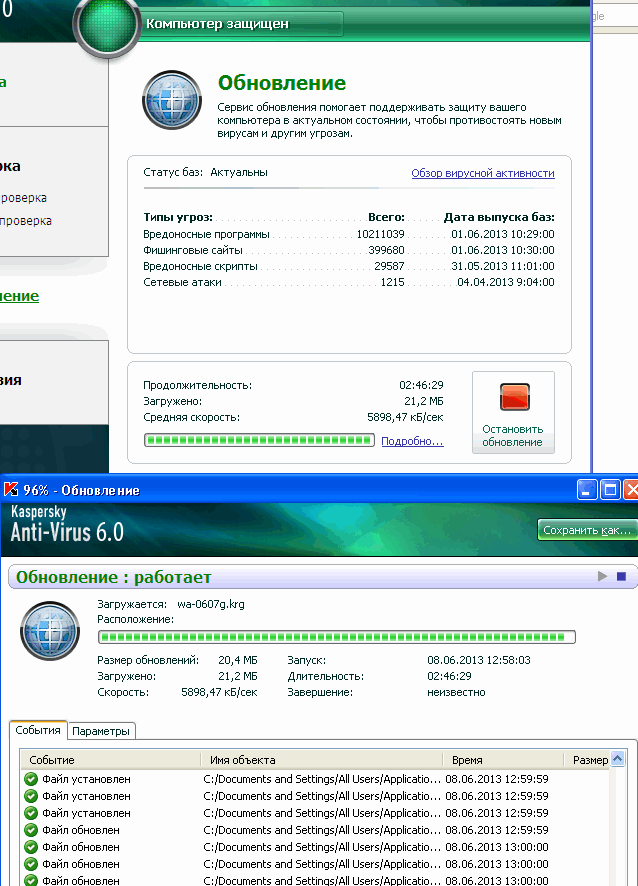The height and width of the screenshot is (886, 638).
Task: Open Обзор вирусной активности link
Action: click(483, 173)
